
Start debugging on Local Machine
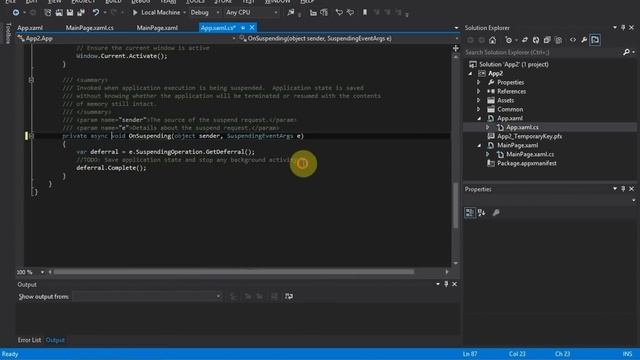click(156, 13)
